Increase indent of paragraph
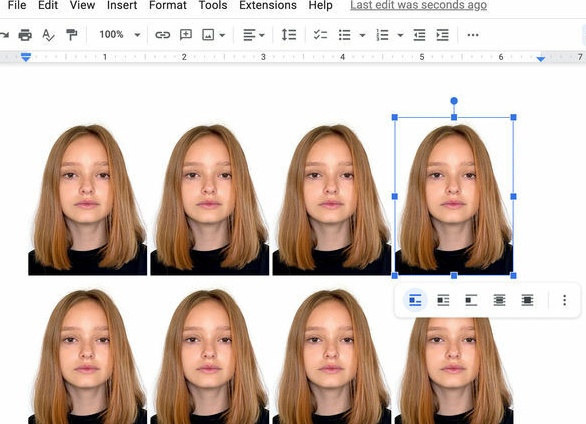586x424 pixels. click(x=442, y=35)
